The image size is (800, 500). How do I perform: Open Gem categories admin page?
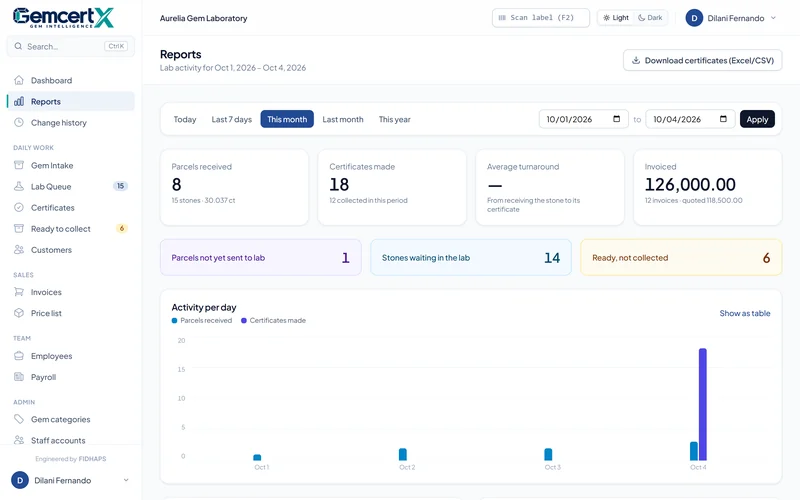tap(71, 419)
